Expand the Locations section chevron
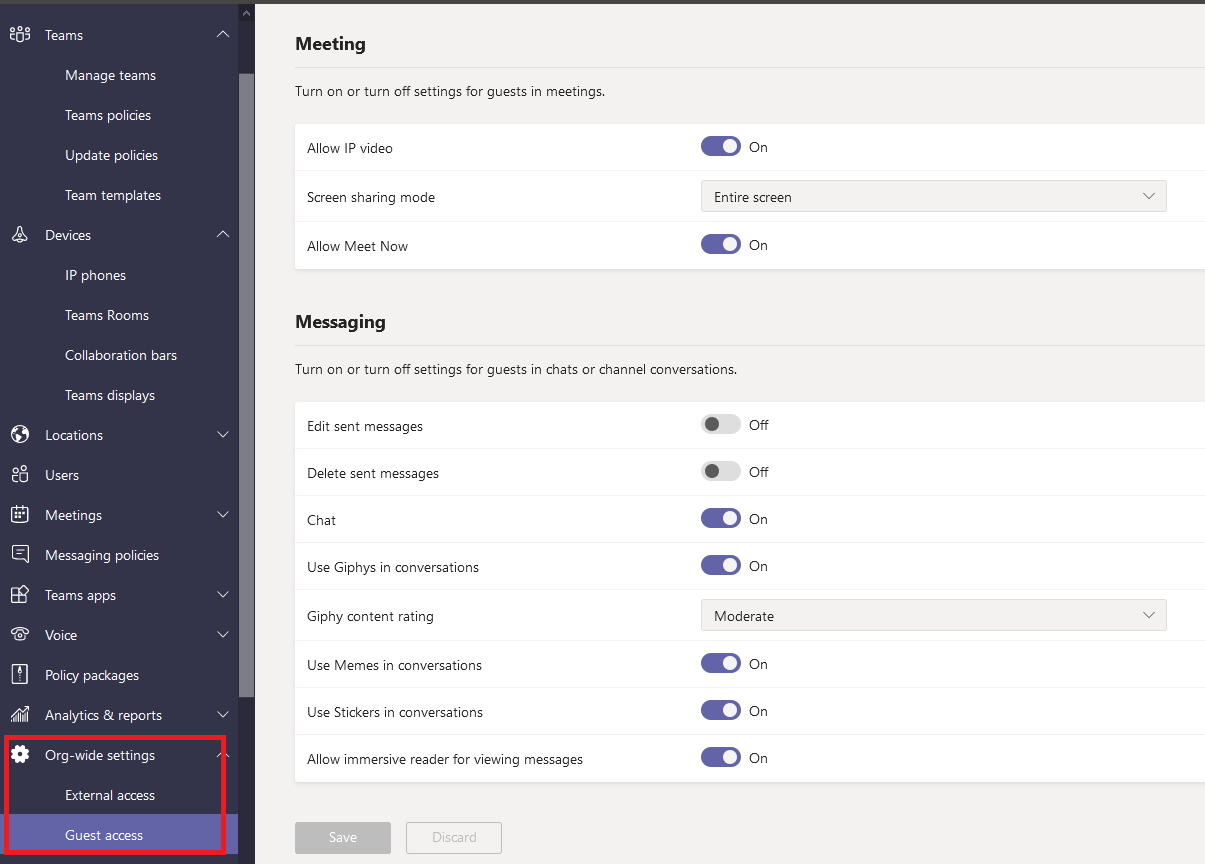 pos(223,435)
